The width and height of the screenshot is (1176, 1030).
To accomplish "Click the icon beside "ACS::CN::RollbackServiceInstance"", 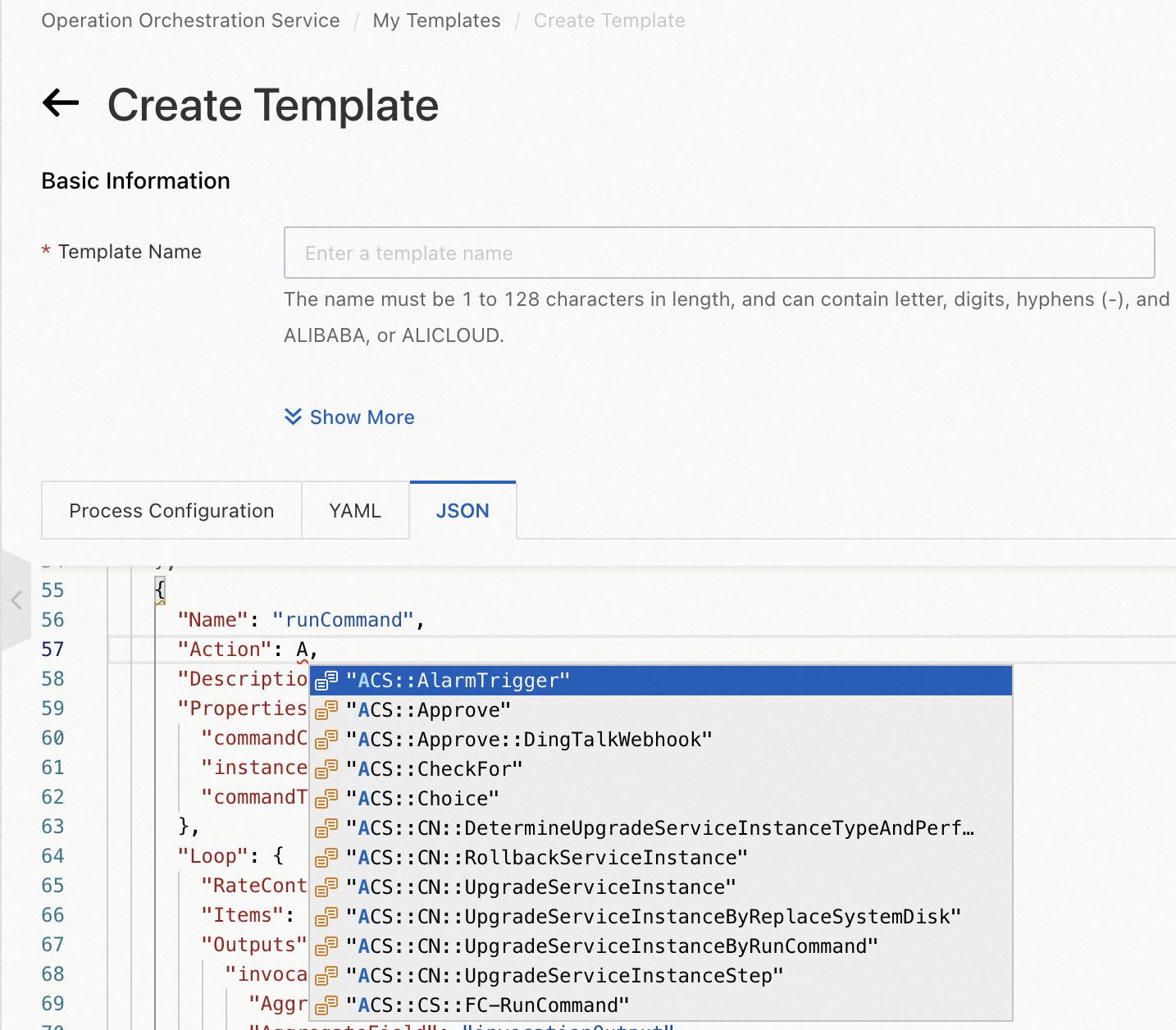I will click(326, 858).
